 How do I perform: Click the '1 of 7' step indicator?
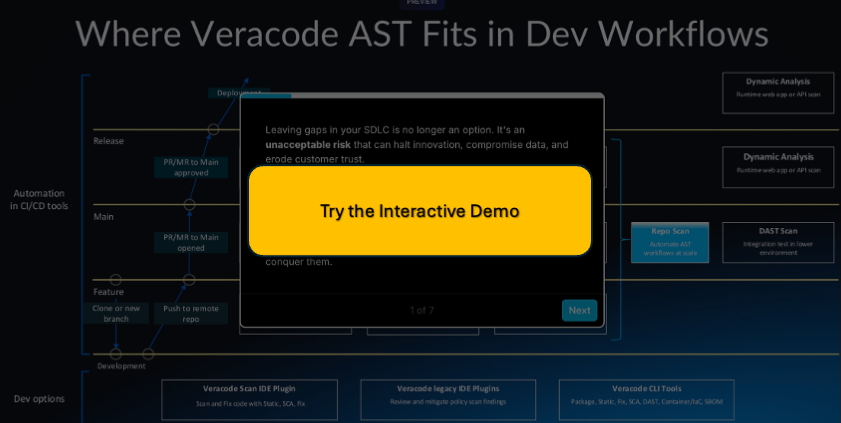pos(422,310)
